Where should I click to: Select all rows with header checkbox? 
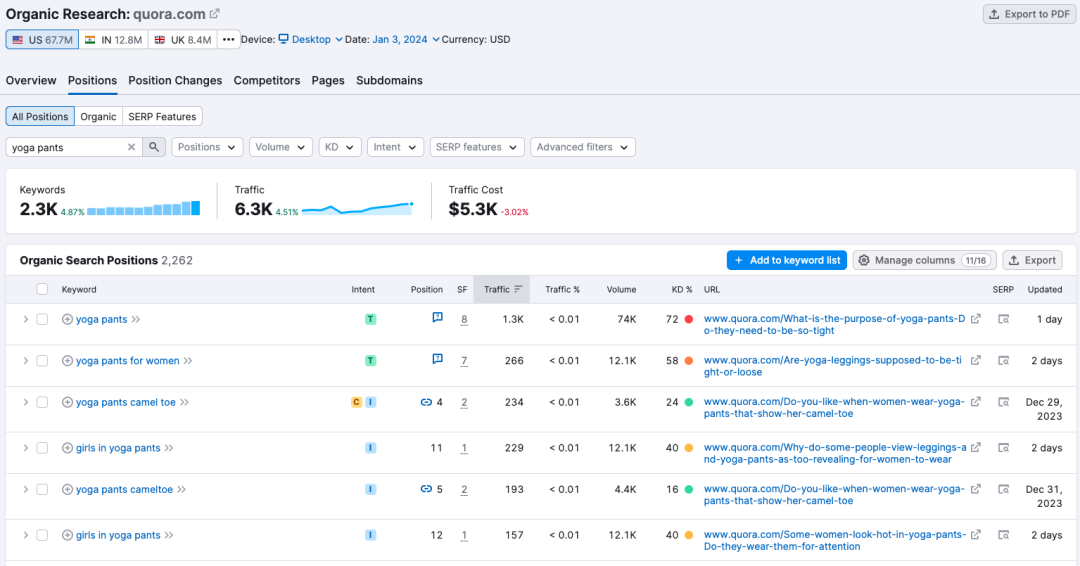click(42, 289)
